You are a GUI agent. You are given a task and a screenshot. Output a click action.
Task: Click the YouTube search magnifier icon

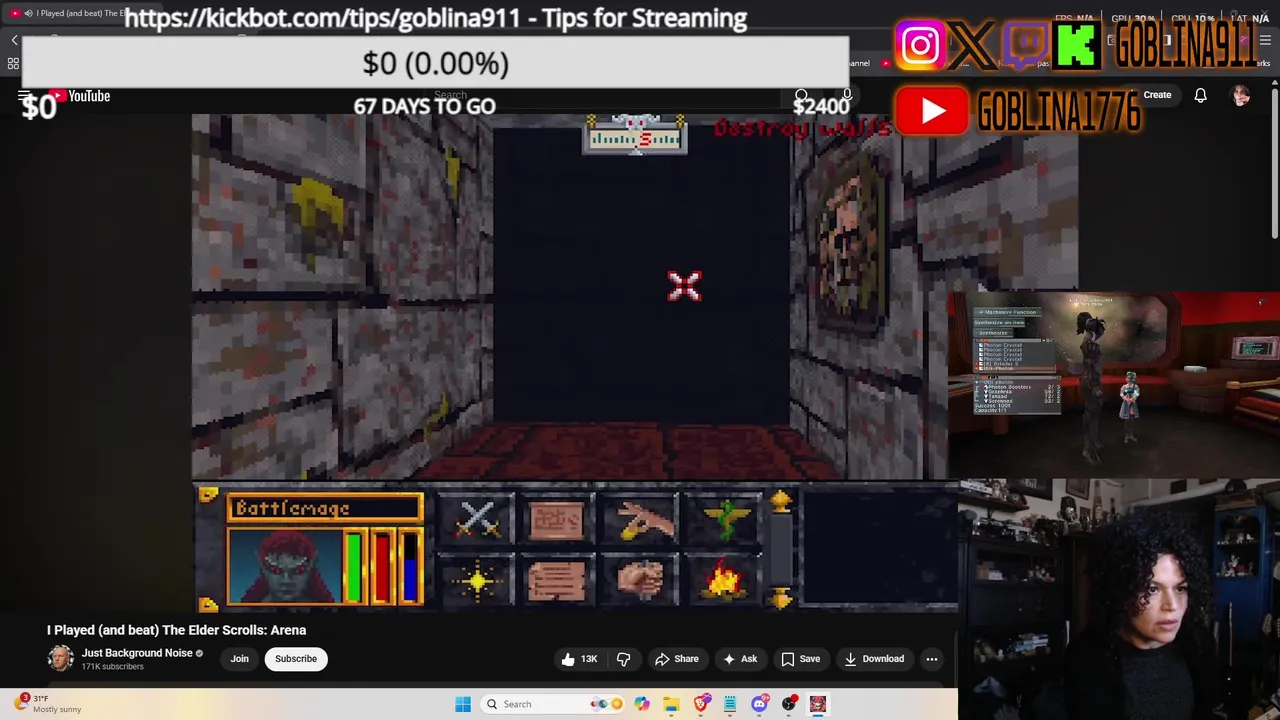(801, 96)
